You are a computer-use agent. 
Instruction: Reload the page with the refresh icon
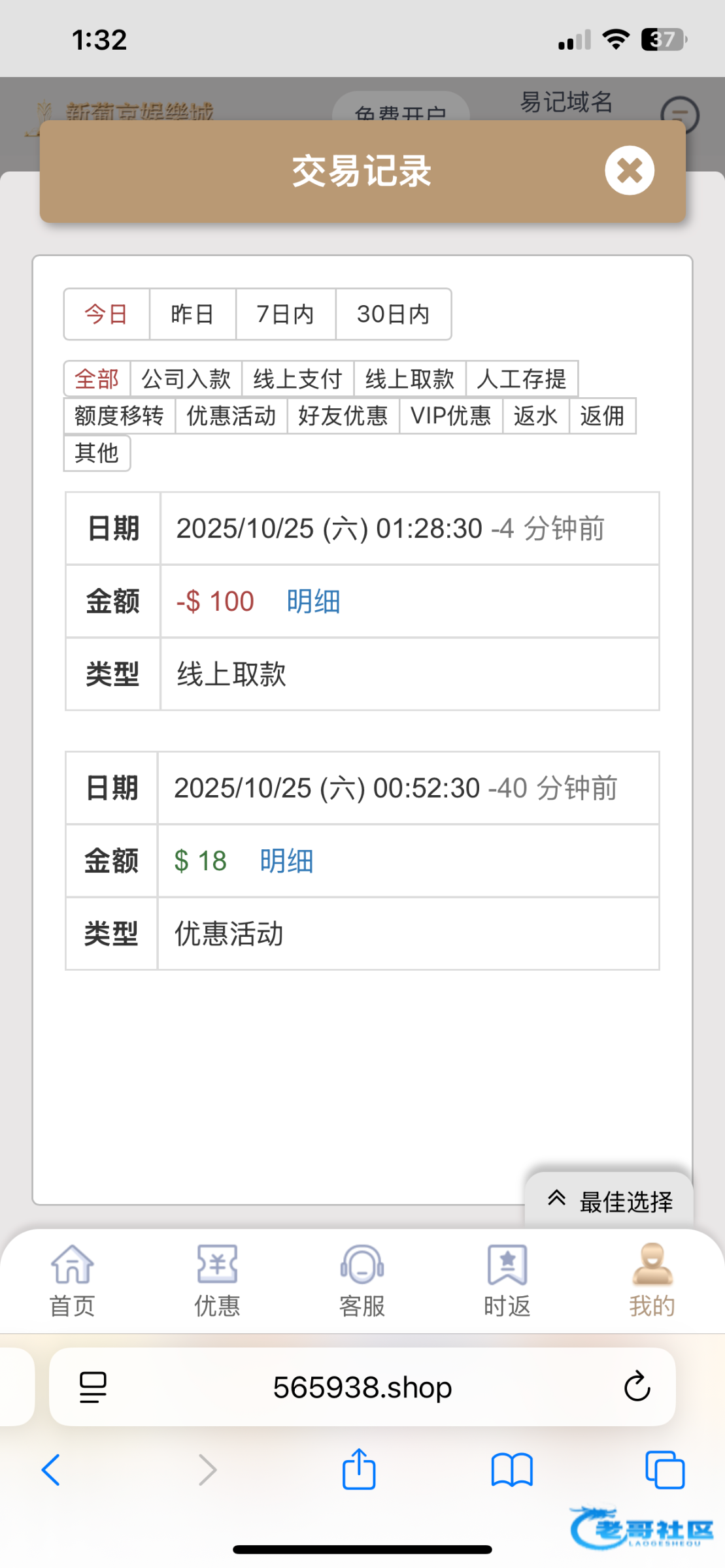pyautogui.click(x=637, y=1386)
